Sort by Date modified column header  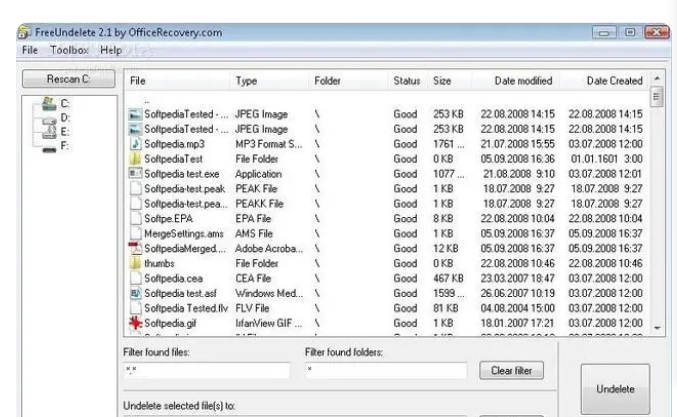coord(516,81)
